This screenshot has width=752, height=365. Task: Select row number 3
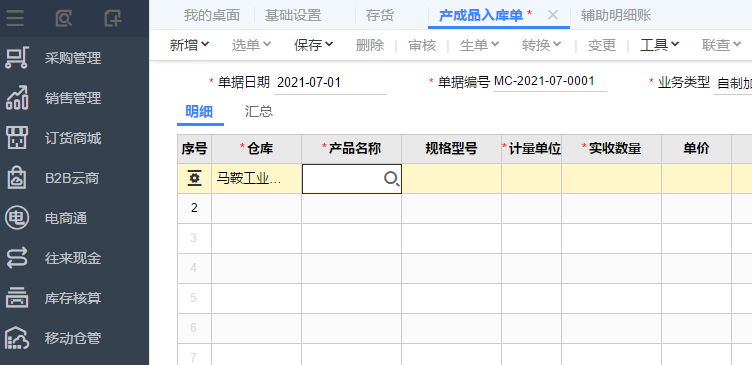(194, 238)
